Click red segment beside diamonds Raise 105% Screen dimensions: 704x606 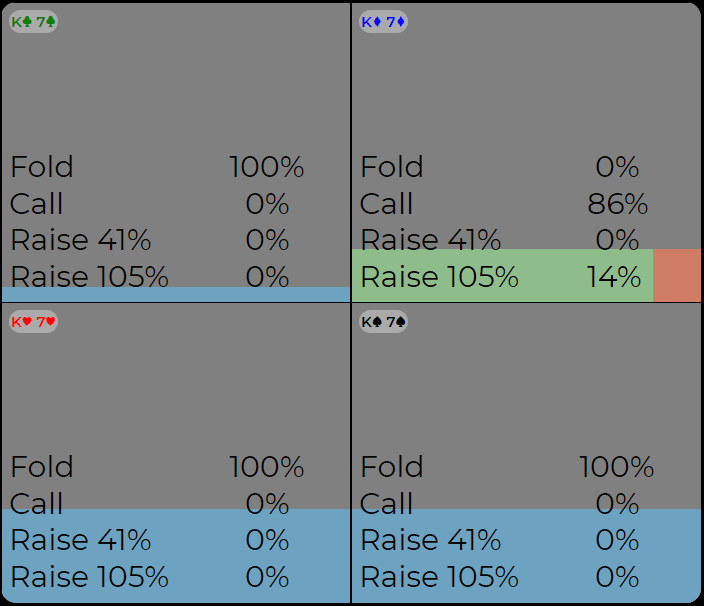tap(676, 276)
